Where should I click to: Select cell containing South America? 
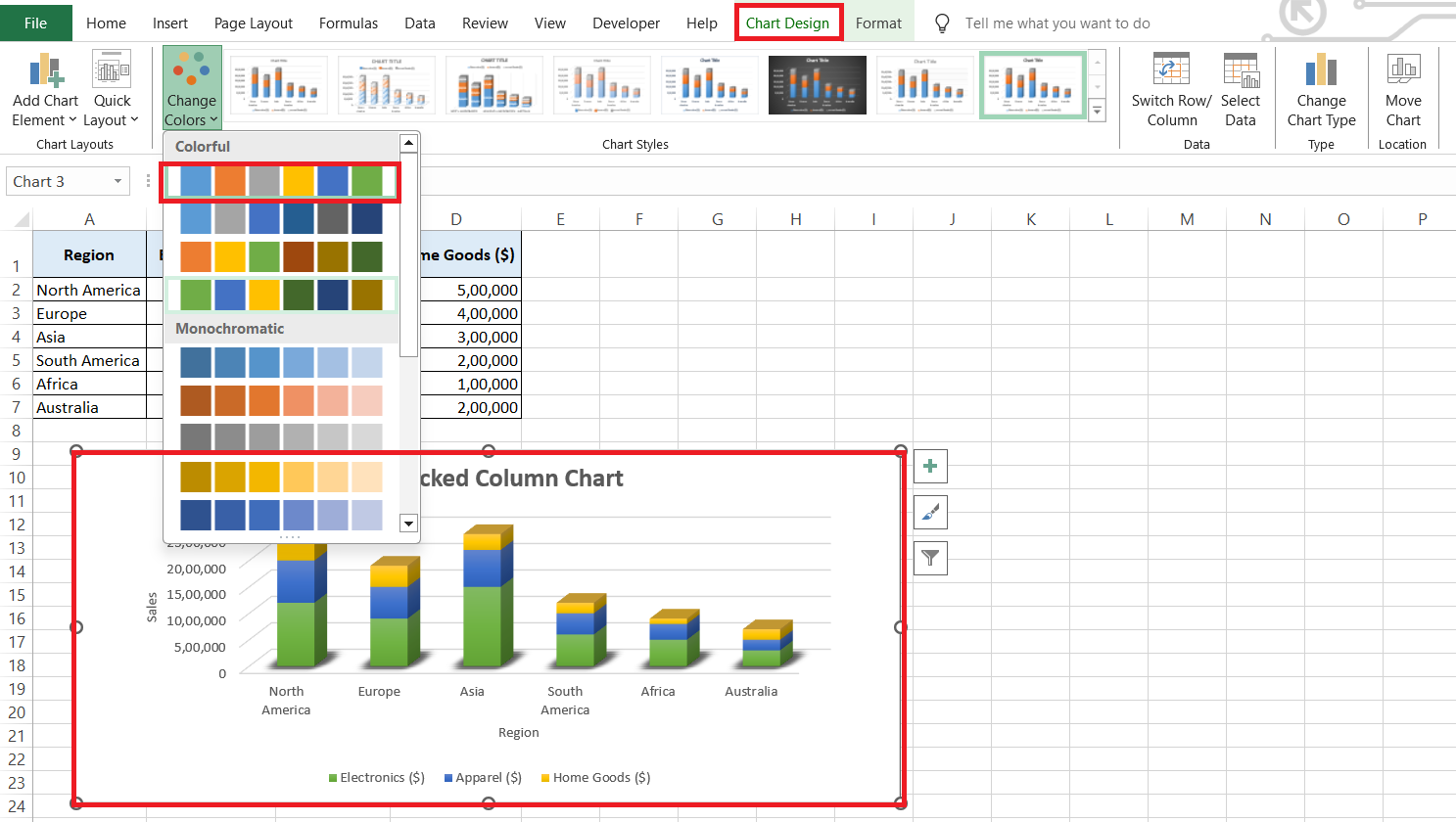click(89, 360)
